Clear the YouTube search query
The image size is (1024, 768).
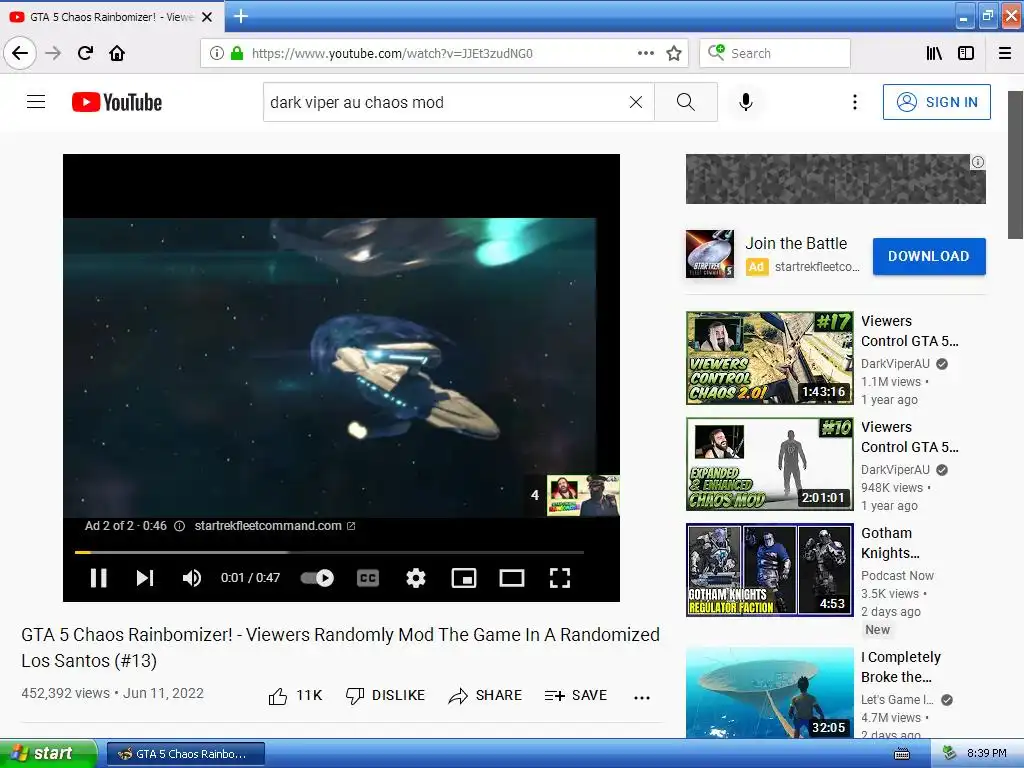point(635,102)
